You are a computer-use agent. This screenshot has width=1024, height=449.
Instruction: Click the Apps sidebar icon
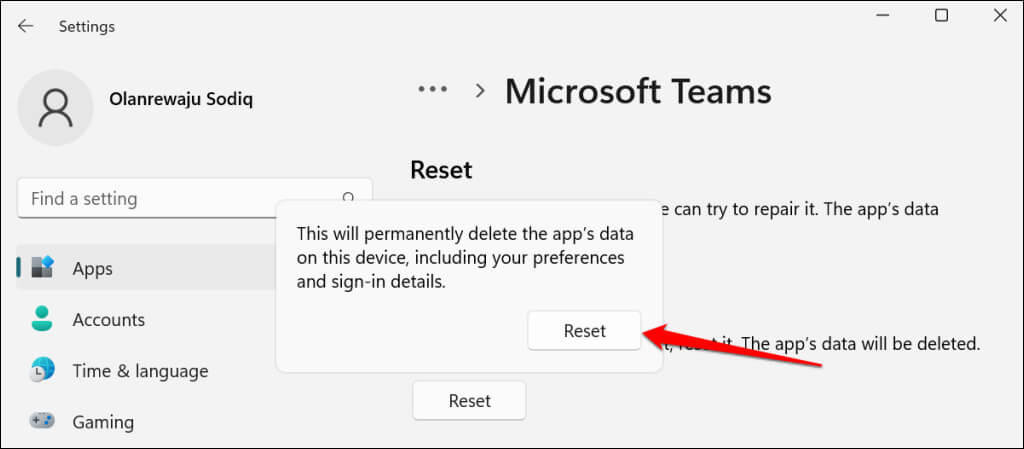click(x=42, y=268)
